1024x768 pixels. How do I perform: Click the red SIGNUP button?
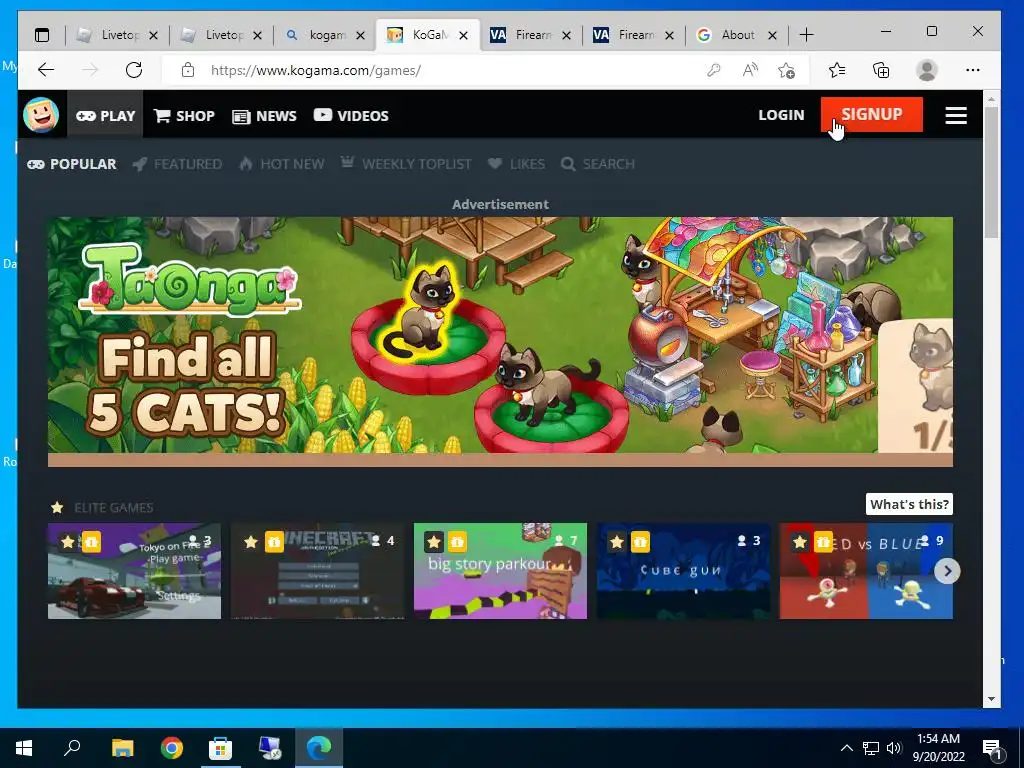(x=872, y=114)
